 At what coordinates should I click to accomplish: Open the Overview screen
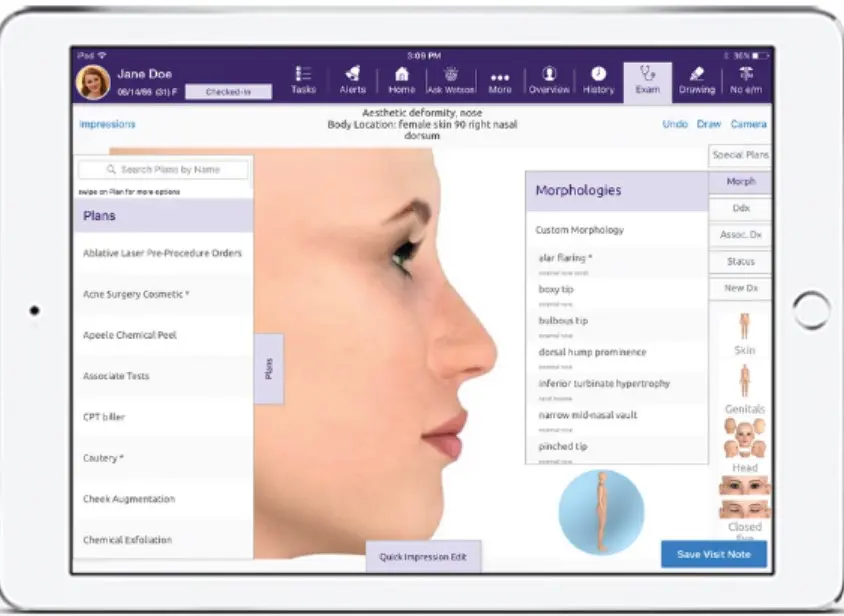point(548,80)
